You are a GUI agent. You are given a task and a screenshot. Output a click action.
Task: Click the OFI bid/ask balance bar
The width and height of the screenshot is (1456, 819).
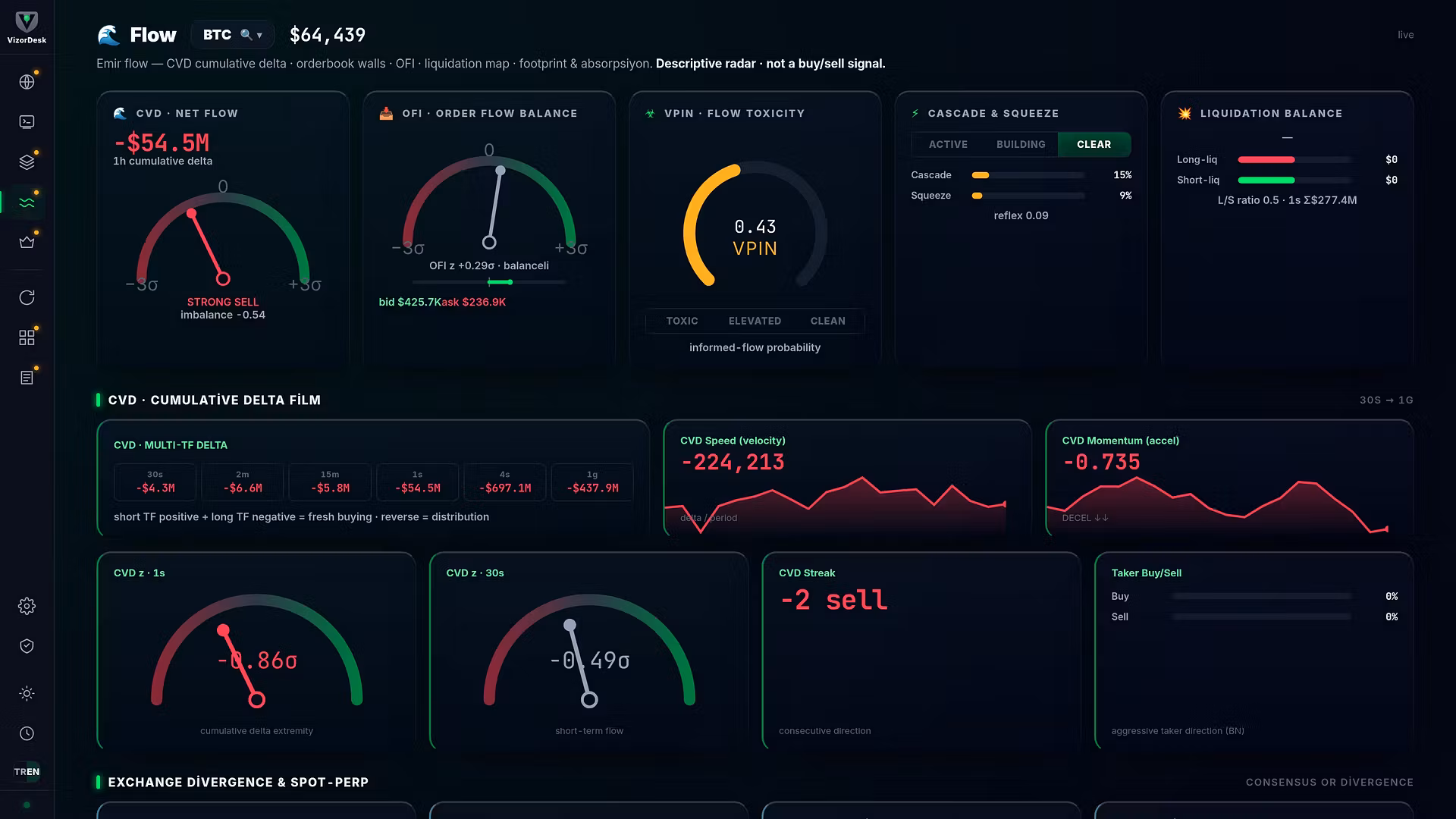tap(489, 282)
